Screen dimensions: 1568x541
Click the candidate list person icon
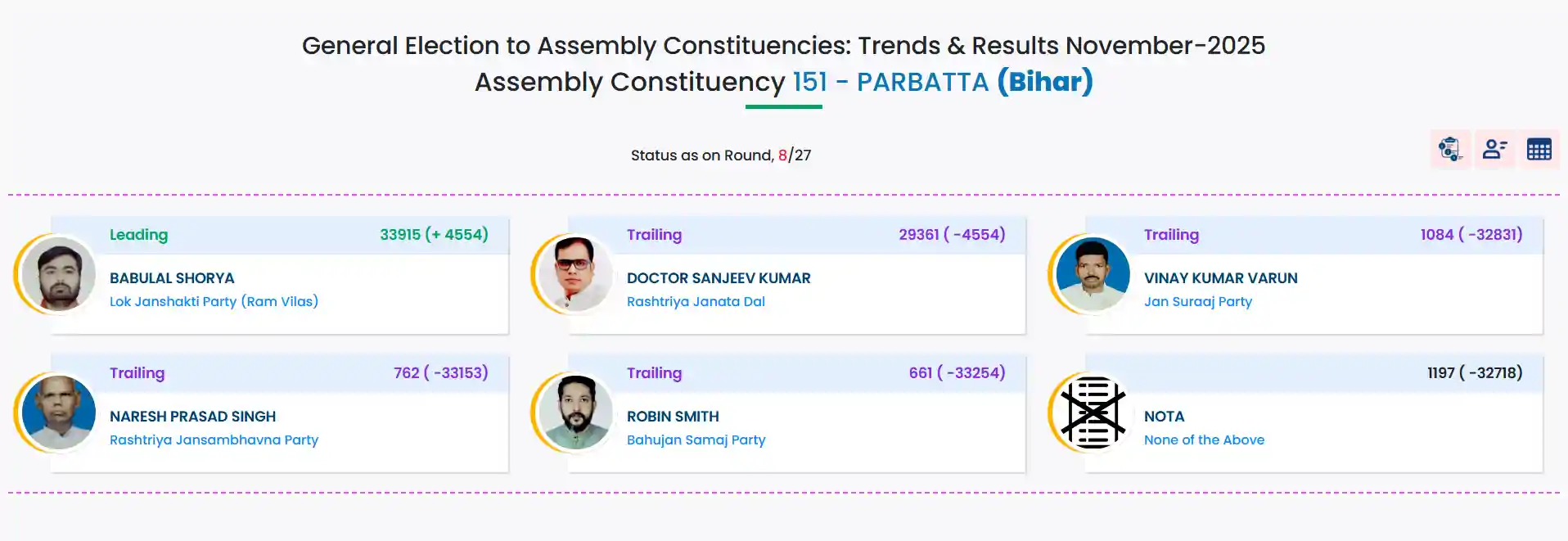coord(1494,150)
